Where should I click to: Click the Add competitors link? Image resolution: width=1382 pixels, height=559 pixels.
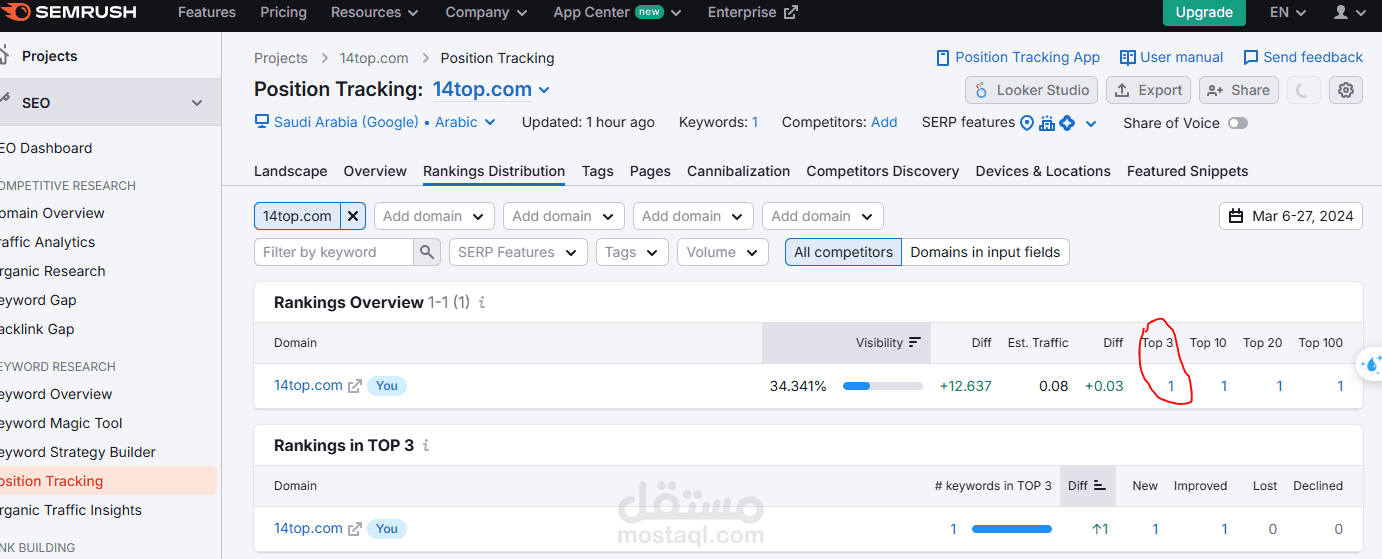coord(884,122)
